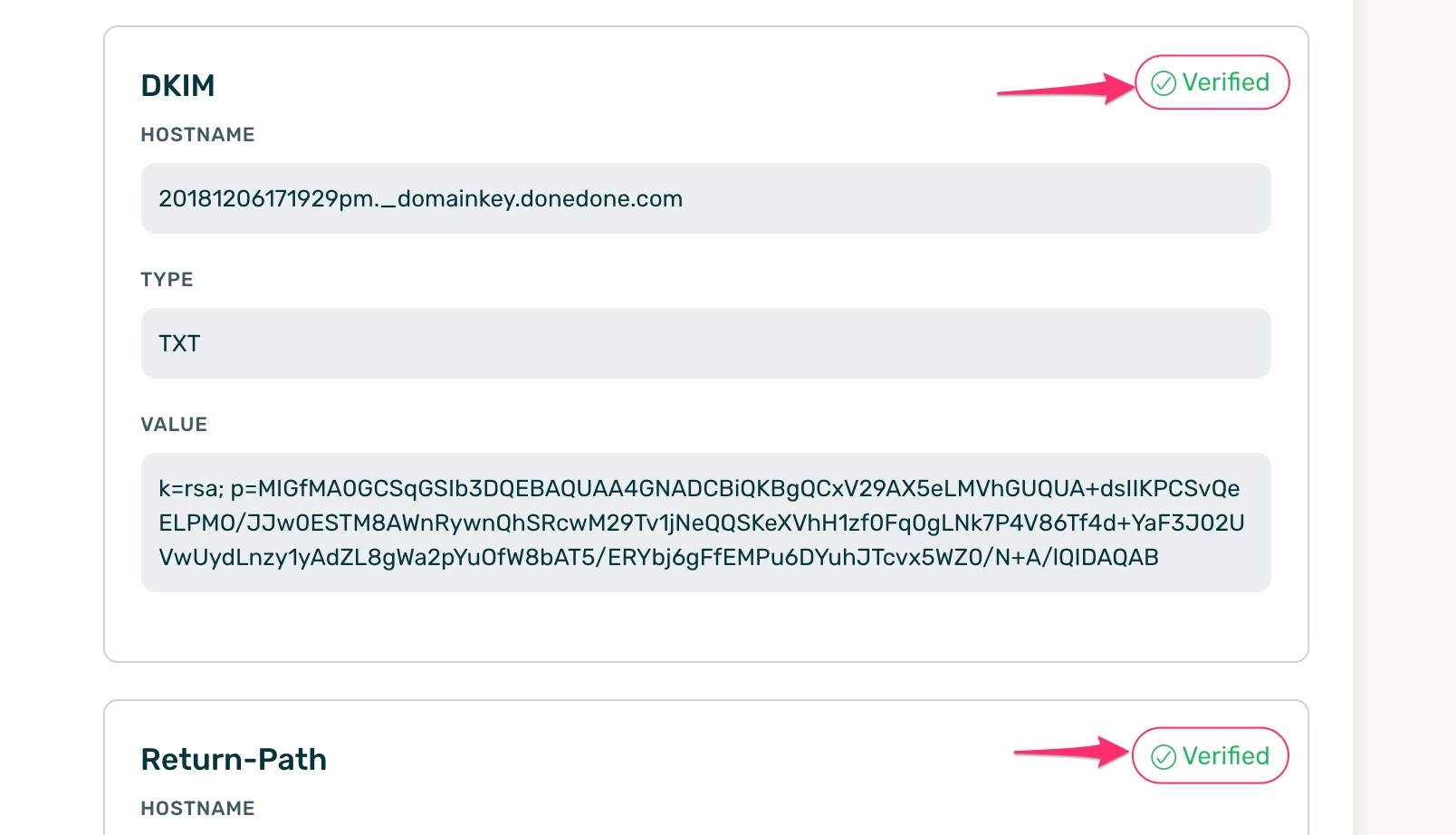Click the Return-Path HOSTNAME label
Image resolution: width=1456 pixels, height=835 pixels.
coord(197,808)
